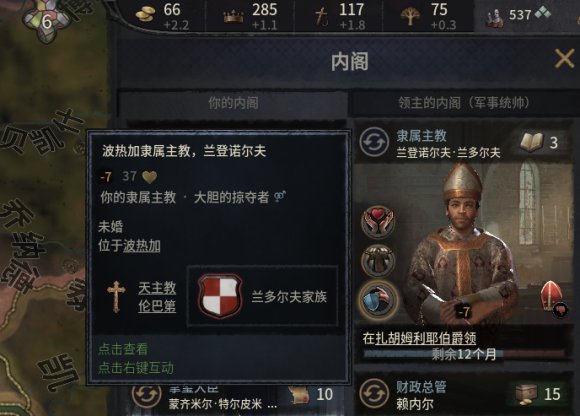Click the military soldiers strength icon
This screenshot has height=416, width=580.
[x=495, y=19]
